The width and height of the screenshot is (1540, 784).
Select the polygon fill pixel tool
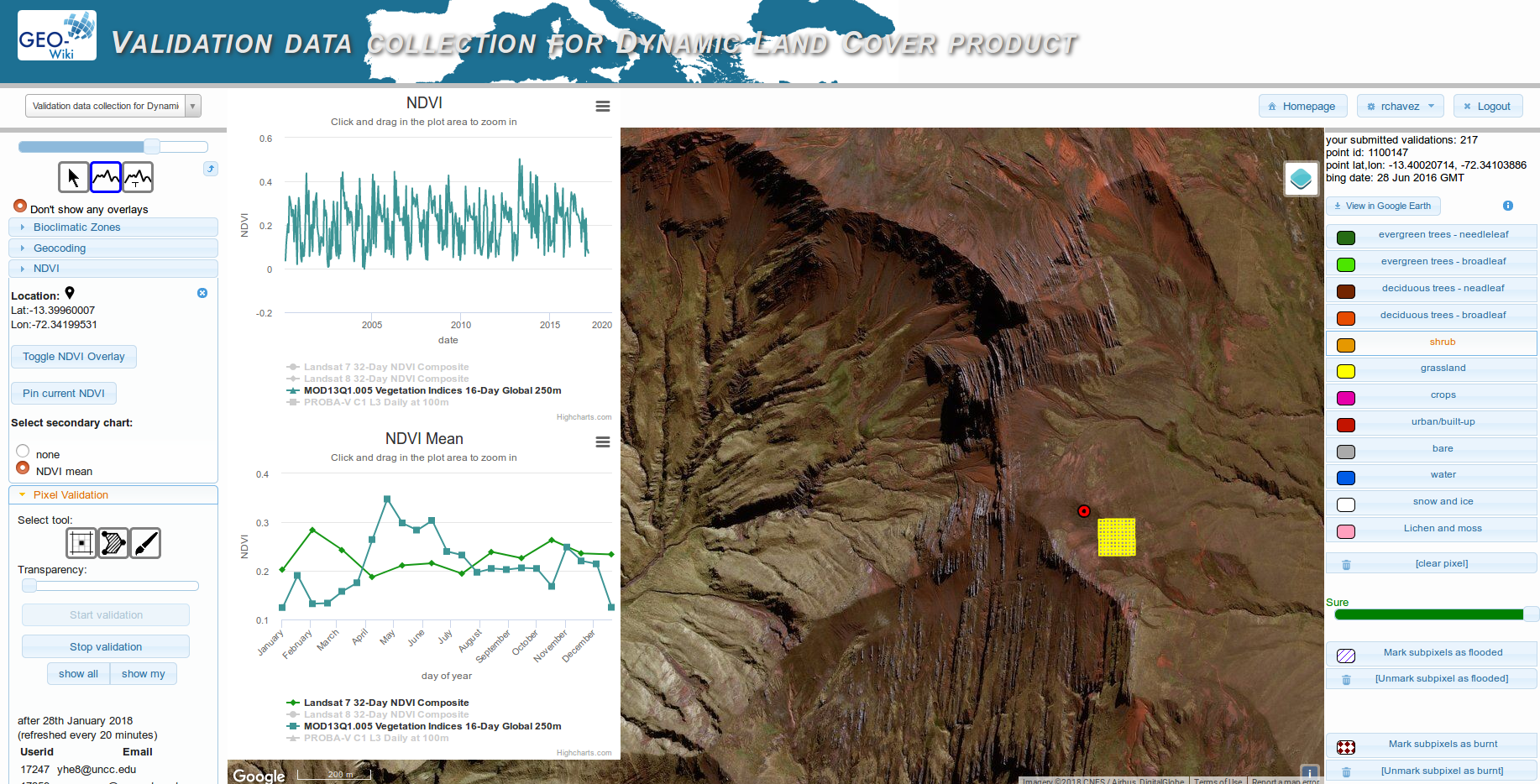click(113, 543)
